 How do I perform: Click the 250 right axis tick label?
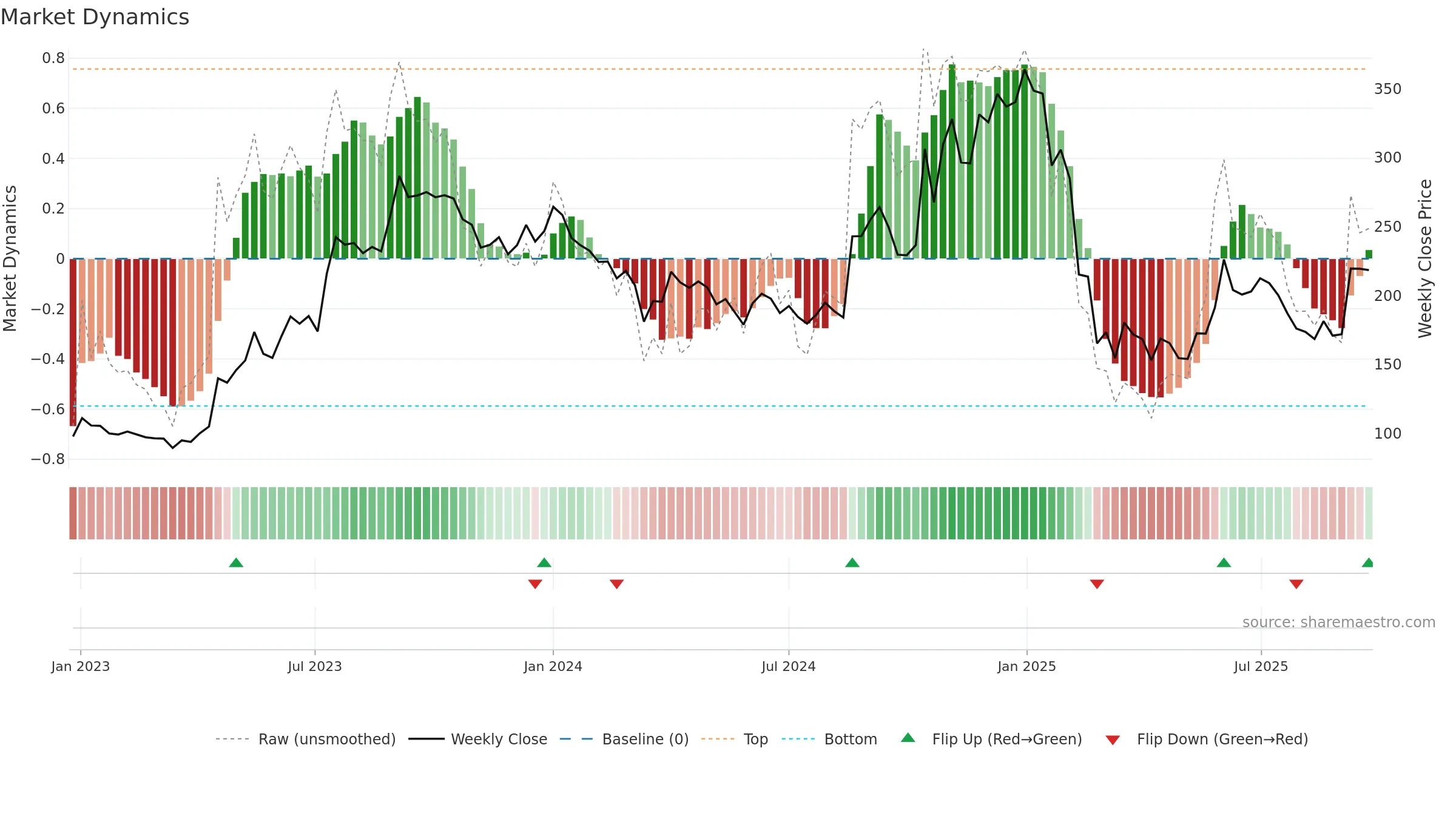pyautogui.click(x=1388, y=227)
